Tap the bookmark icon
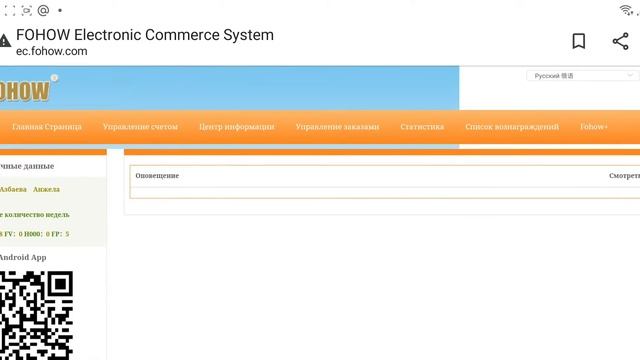The width and height of the screenshot is (640, 360). click(x=579, y=41)
